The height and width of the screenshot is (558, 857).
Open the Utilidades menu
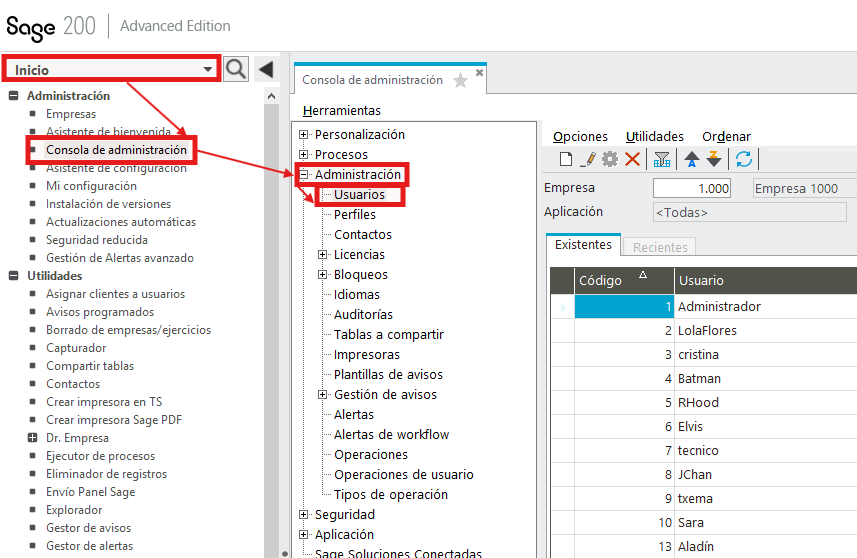654,136
